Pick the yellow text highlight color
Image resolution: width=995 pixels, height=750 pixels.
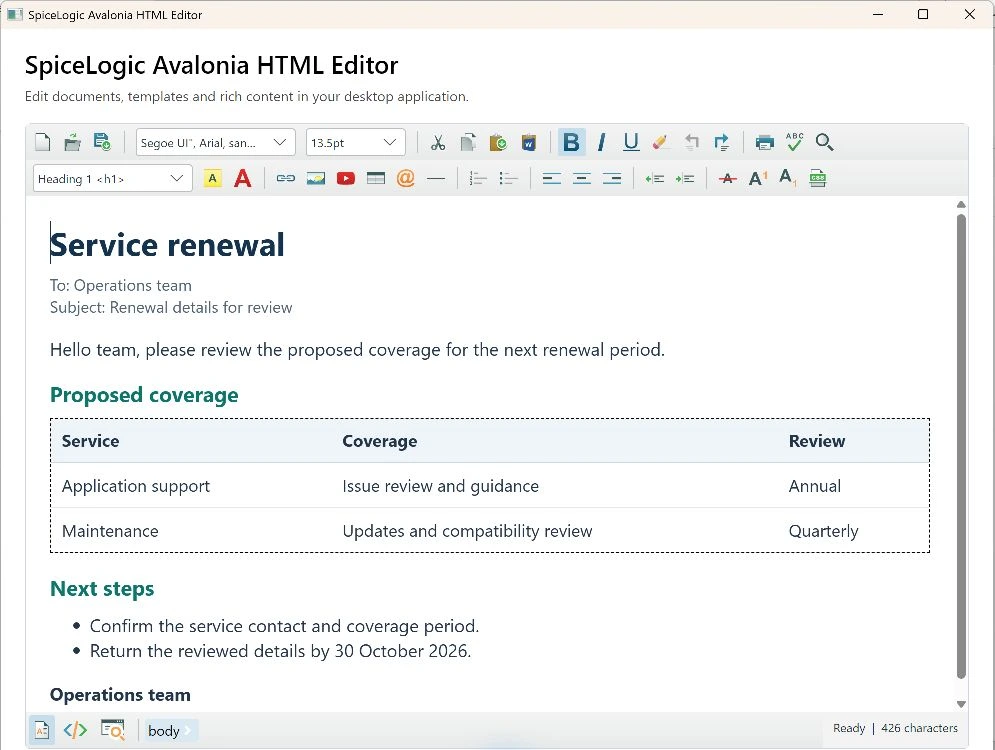click(x=213, y=179)
